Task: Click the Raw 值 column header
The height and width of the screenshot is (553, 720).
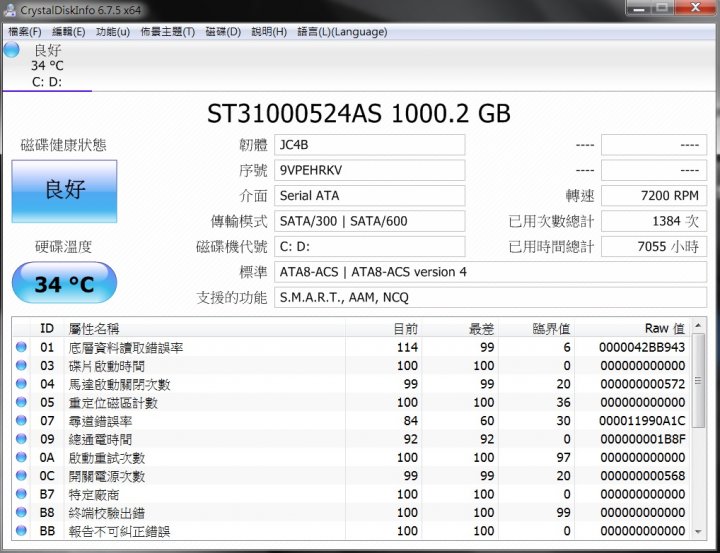Action: pyautogui.click(x=632, y=328)
